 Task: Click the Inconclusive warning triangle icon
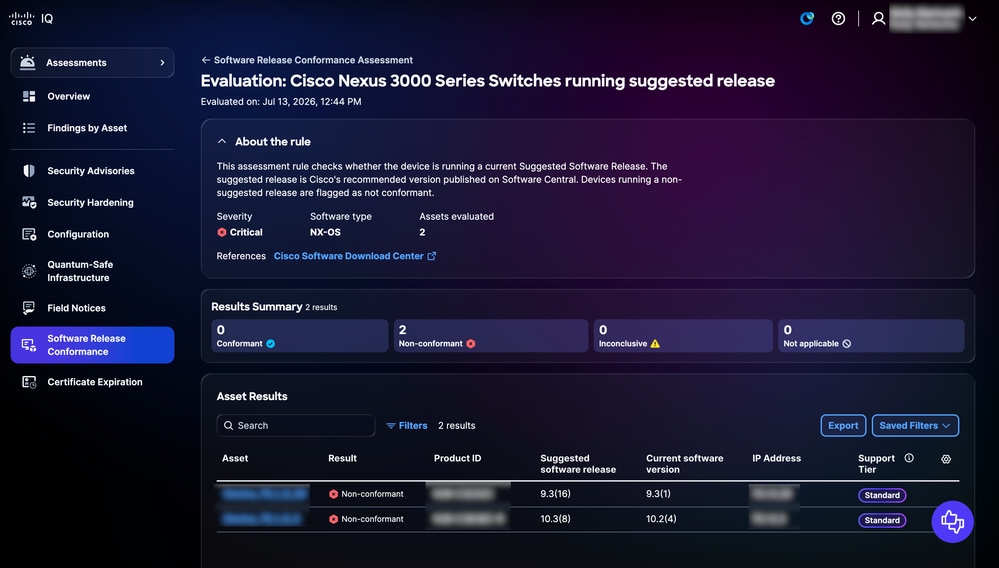(655, 344)
